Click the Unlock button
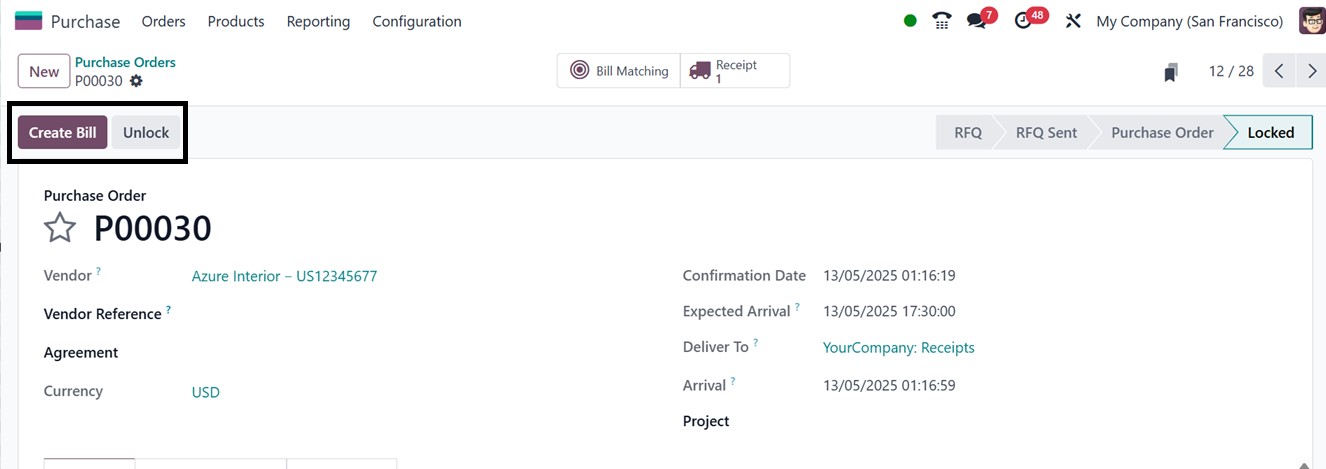Screen dimensions: 1326x469 tap(146, 132)
